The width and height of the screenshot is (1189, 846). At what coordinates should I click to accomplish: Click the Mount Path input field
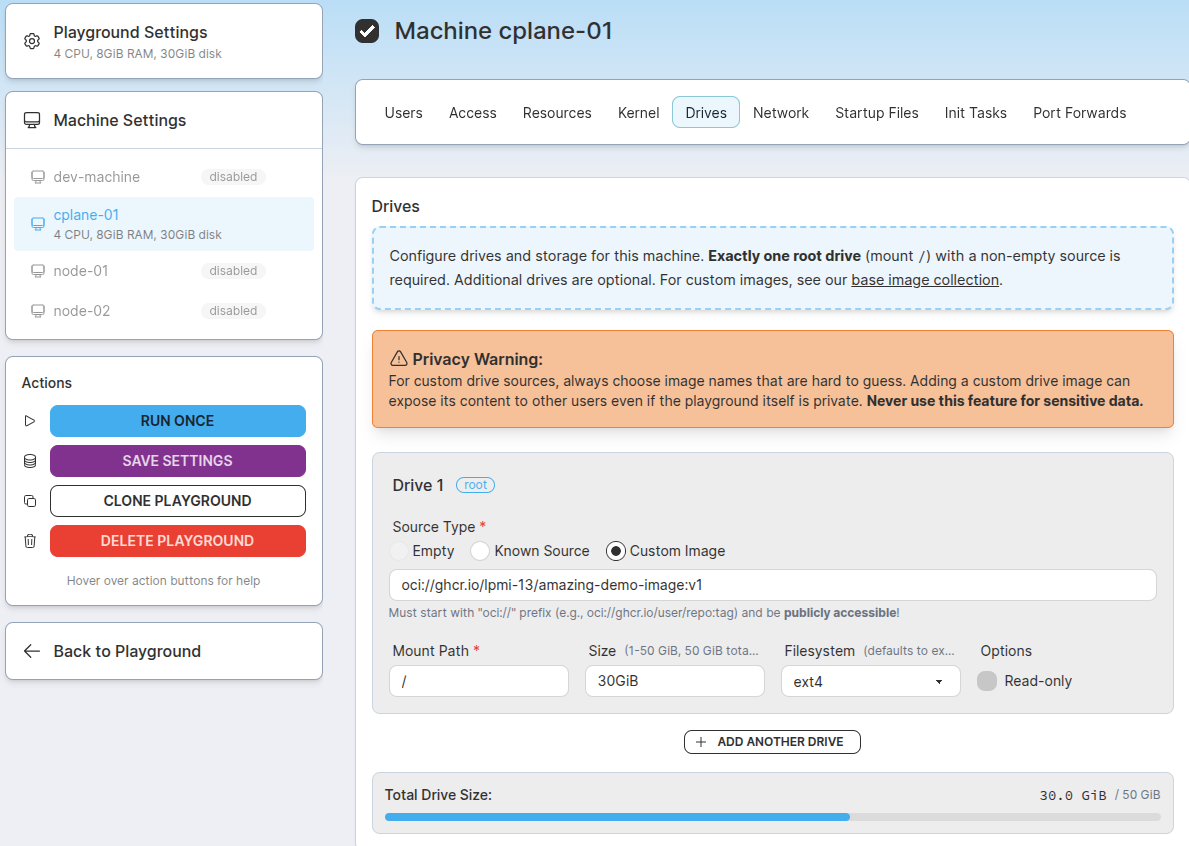[478, 680]
